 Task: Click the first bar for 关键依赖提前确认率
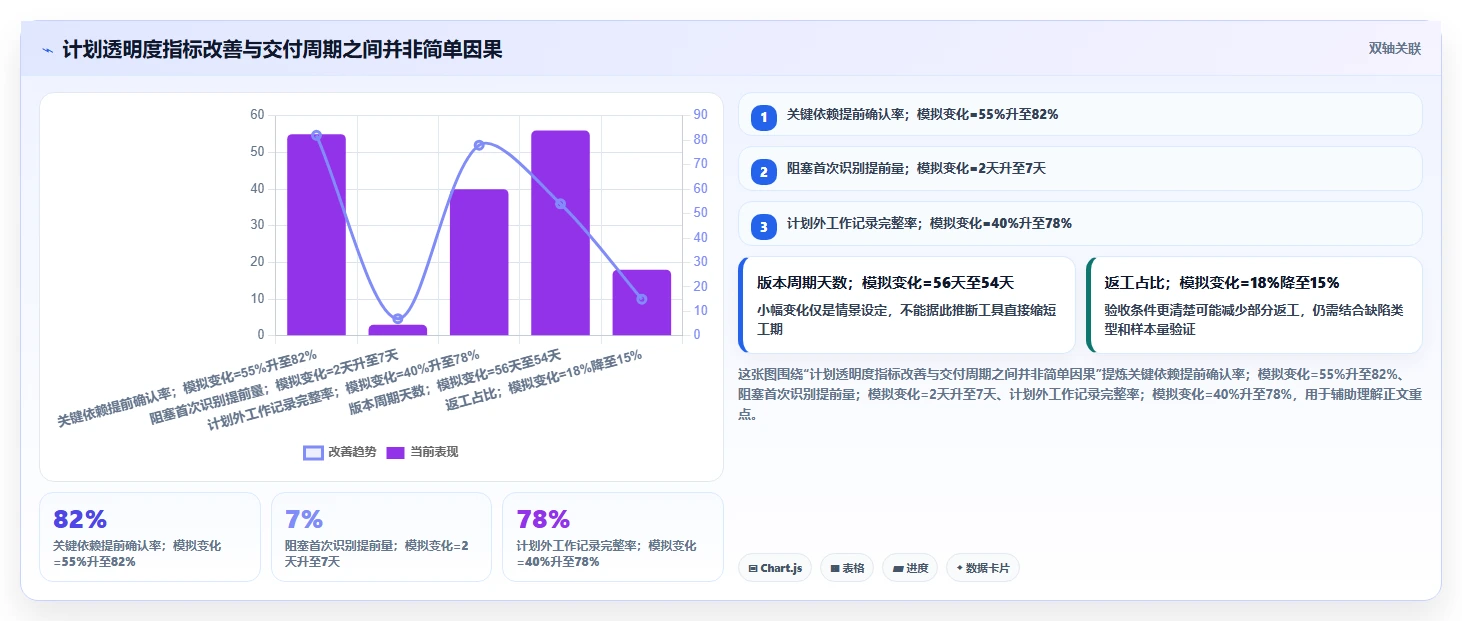(x=316, y=235)
